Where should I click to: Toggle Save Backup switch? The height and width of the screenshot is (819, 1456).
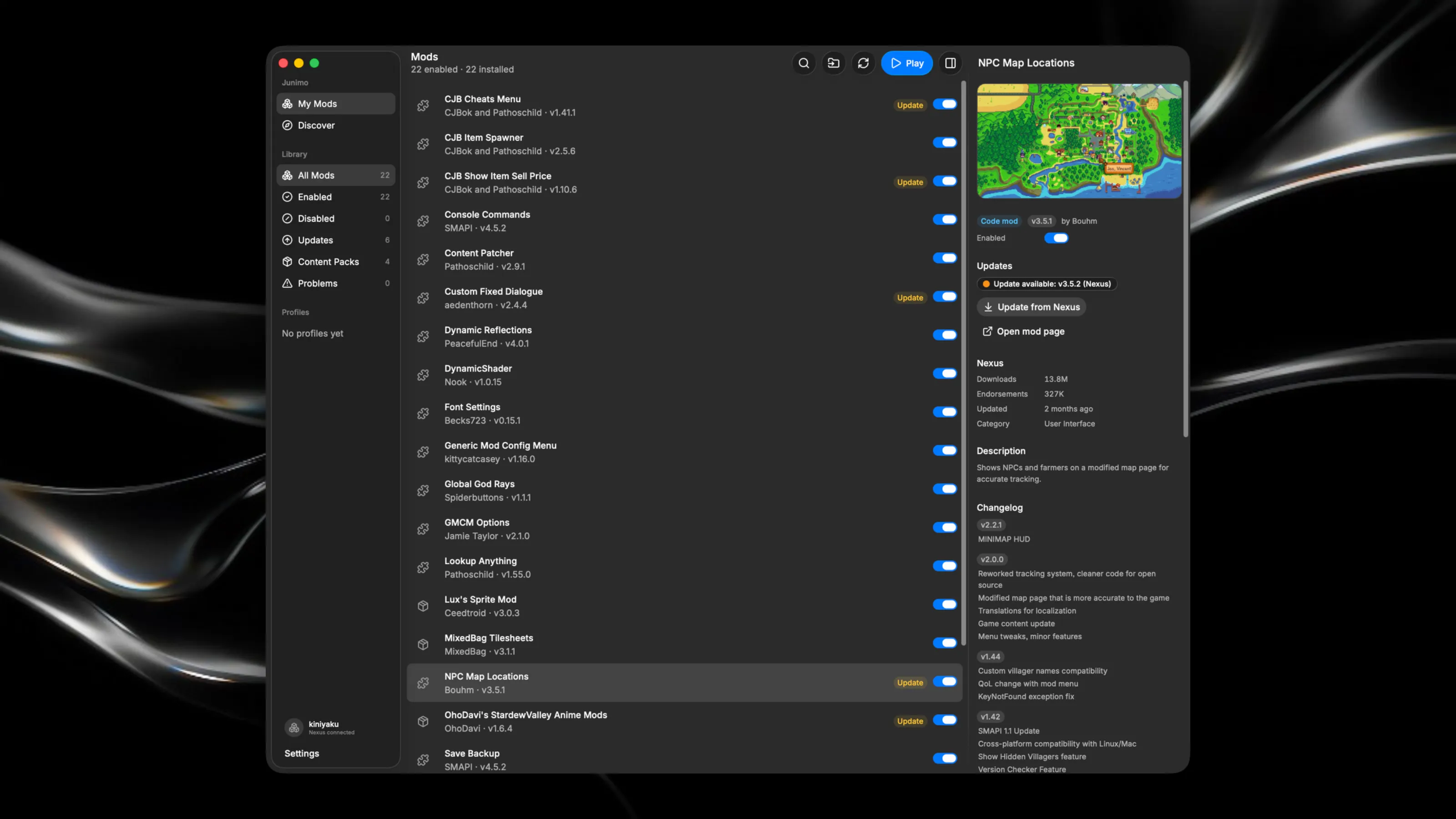click(x=945, y=758)
